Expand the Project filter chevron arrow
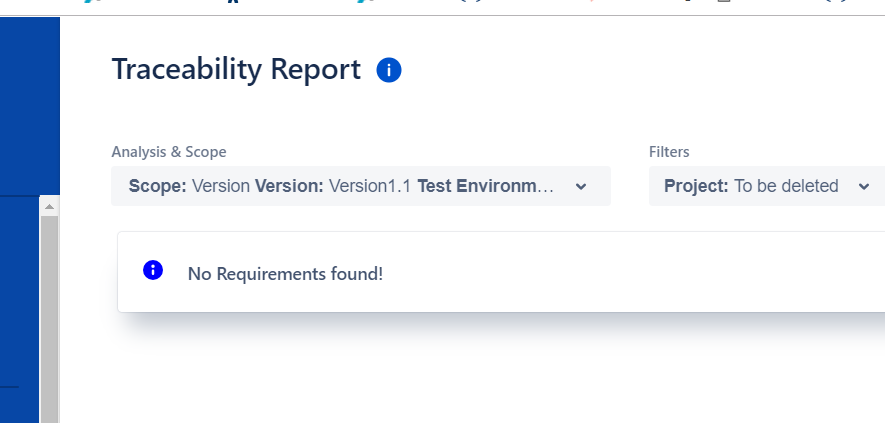 click(x=864, y=186)
